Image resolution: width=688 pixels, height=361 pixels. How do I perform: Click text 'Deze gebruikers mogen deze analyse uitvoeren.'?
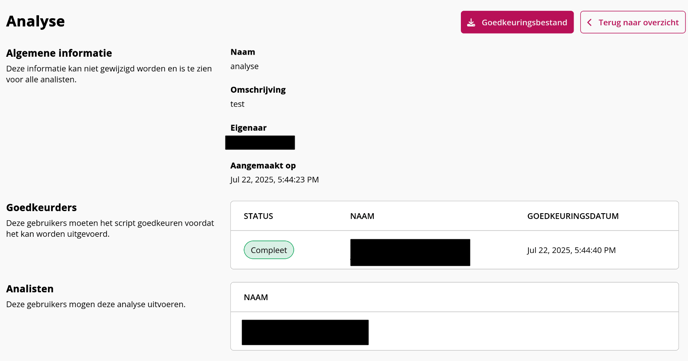tap(96, 304)
